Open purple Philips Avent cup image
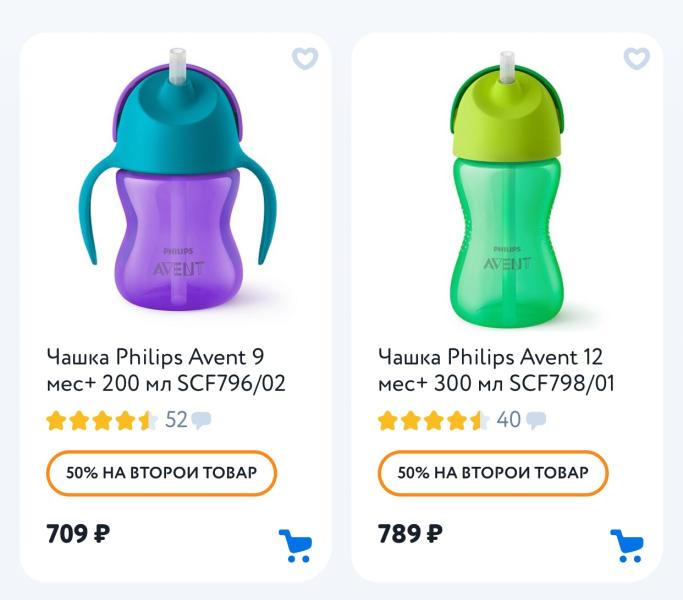The height and width of the screenshot is (600, 683). point(176,180)
